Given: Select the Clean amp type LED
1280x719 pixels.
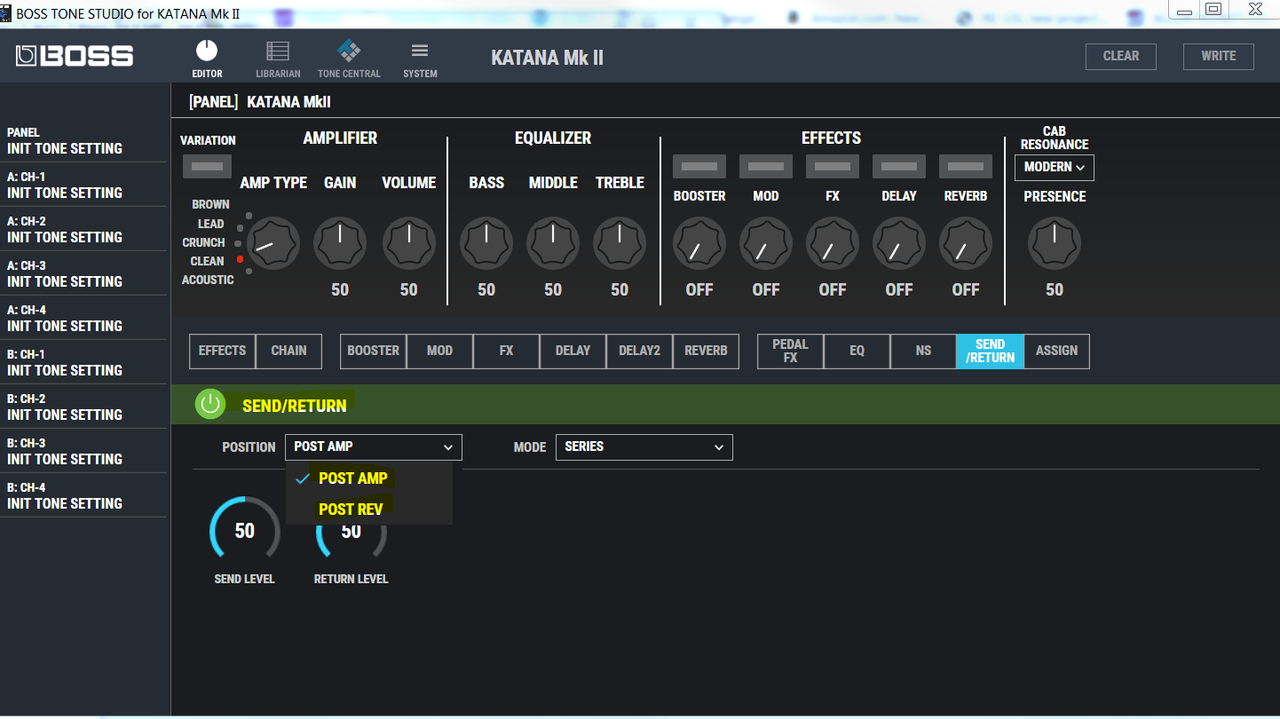Looking at the screenshot, I should pos(240,260).
